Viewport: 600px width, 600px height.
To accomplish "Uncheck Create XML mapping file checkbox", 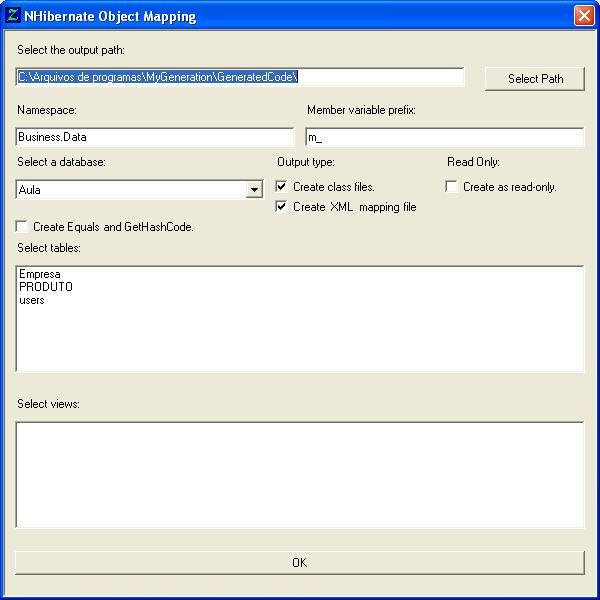I will tap(281, 207).
